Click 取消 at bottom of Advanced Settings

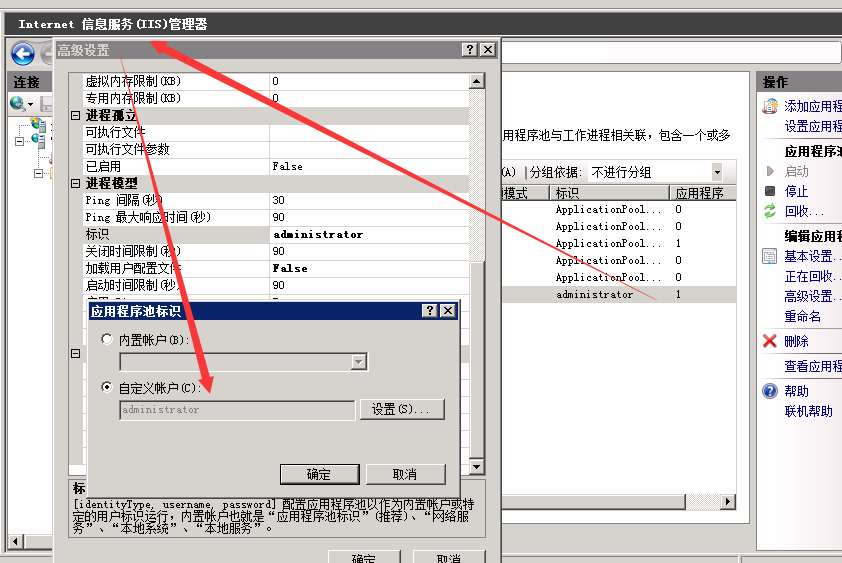pyautogui.click(x=449, y=557)
